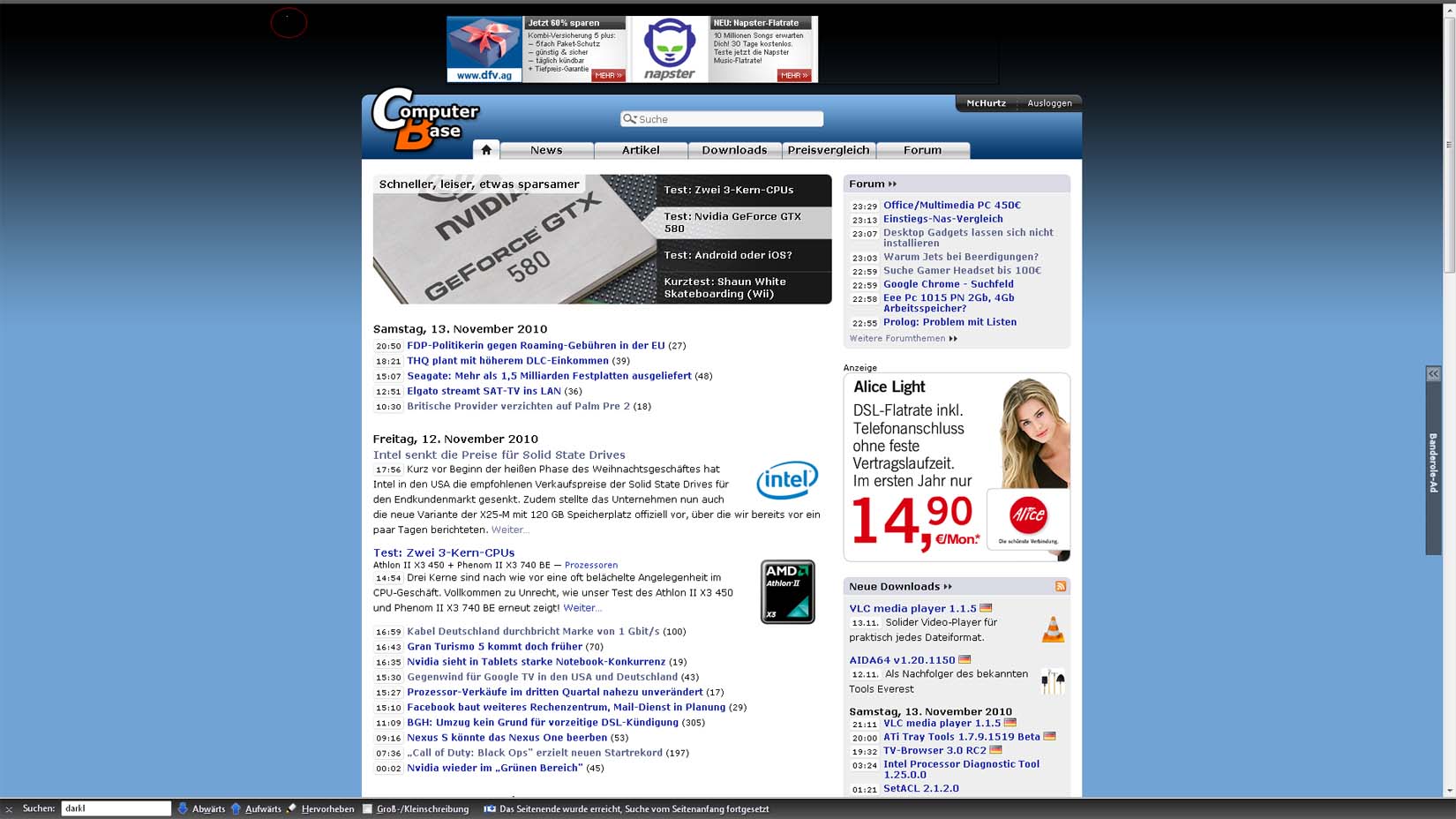
Task: Click the flag beside AIDA64 v1.20.1150
Action: tap(964, 659)
